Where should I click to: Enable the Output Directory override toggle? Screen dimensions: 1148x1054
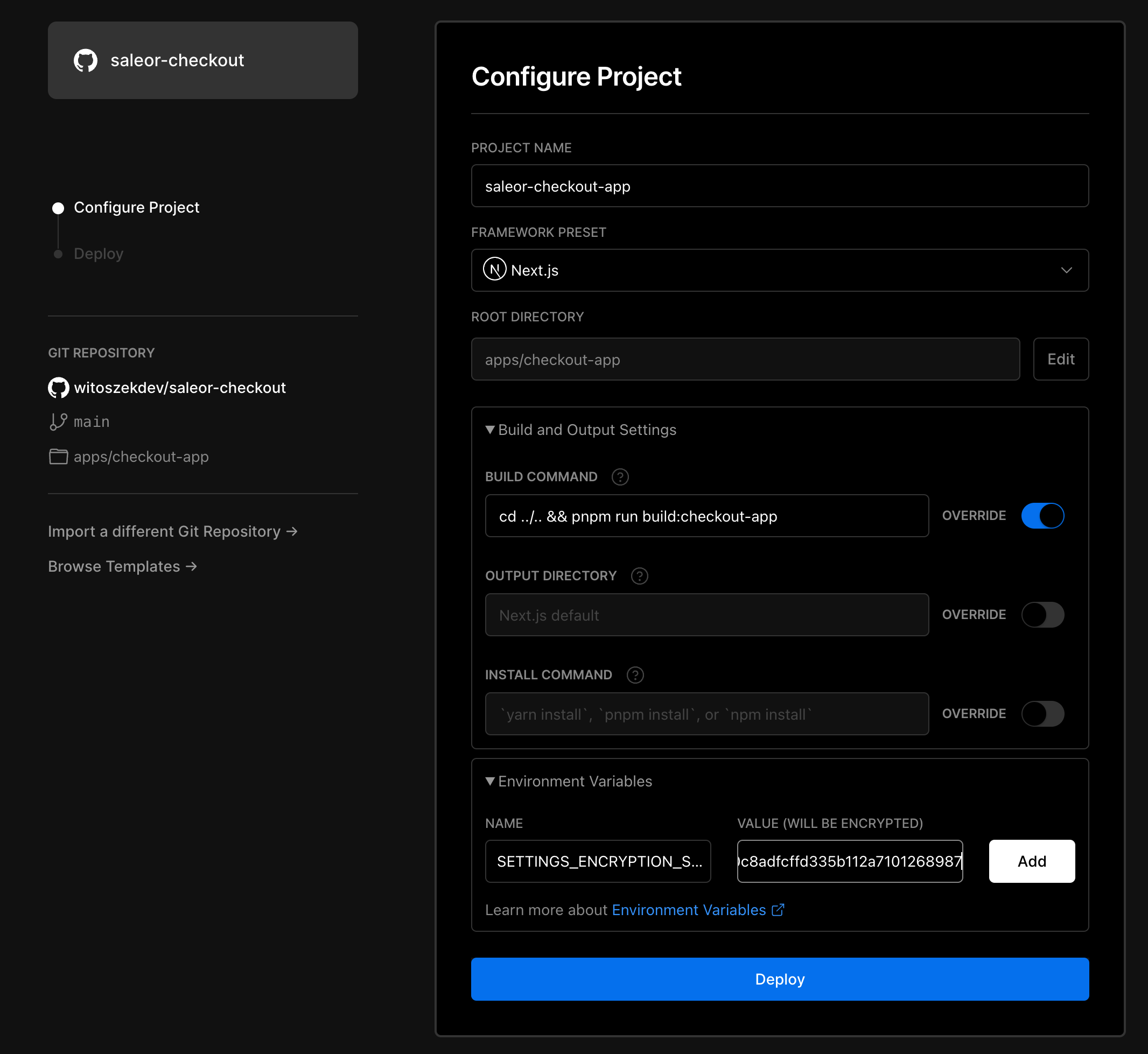coord(1042,615)
